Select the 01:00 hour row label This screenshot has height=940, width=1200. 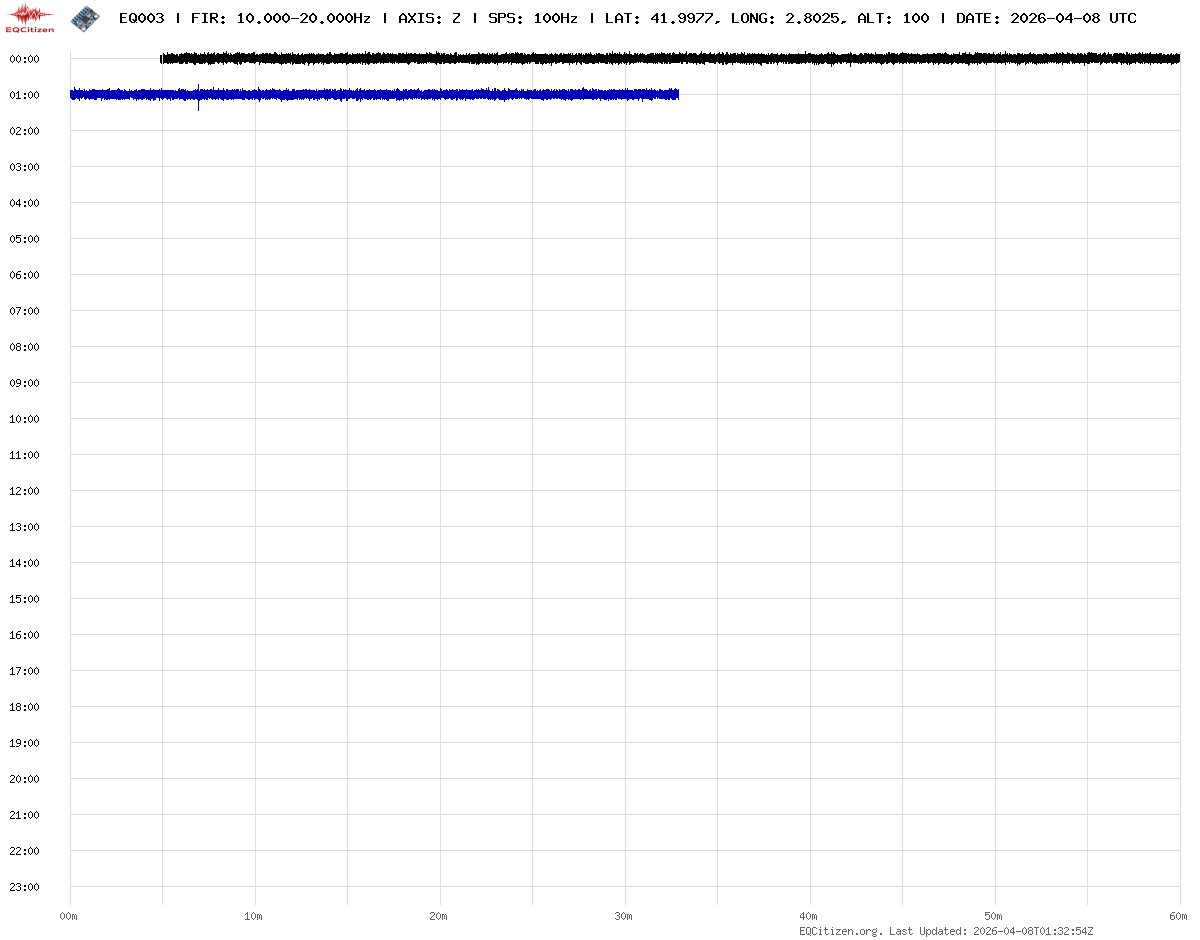pyautogui.click(x=24, y=95)
